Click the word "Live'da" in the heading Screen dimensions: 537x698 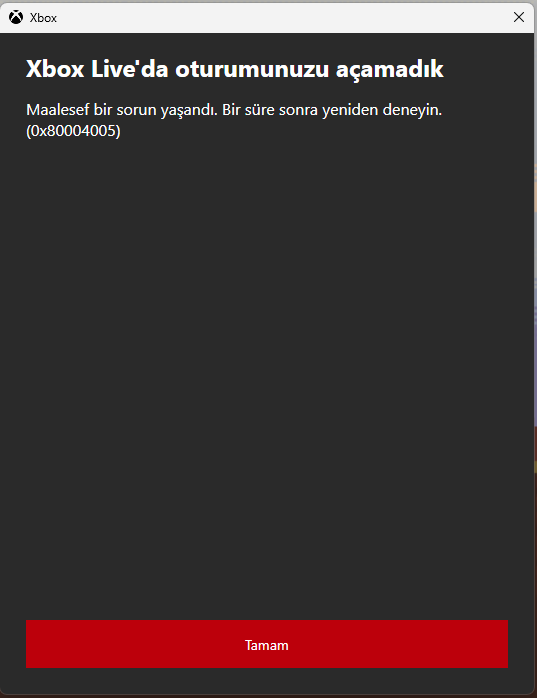tap(130, 69)
